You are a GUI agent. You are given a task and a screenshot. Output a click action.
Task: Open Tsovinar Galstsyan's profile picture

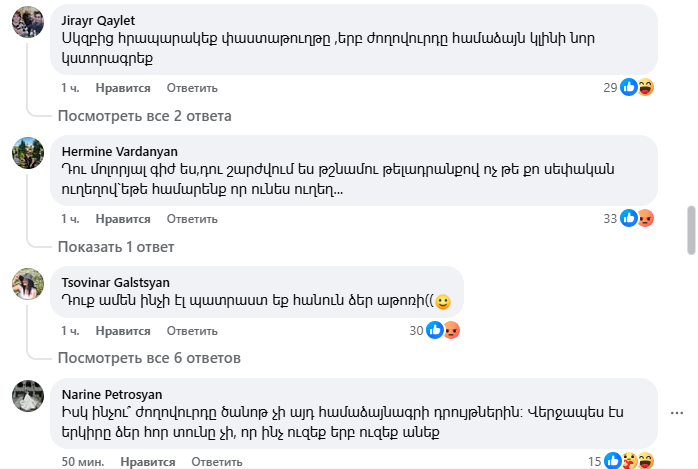tap(27, 283)
